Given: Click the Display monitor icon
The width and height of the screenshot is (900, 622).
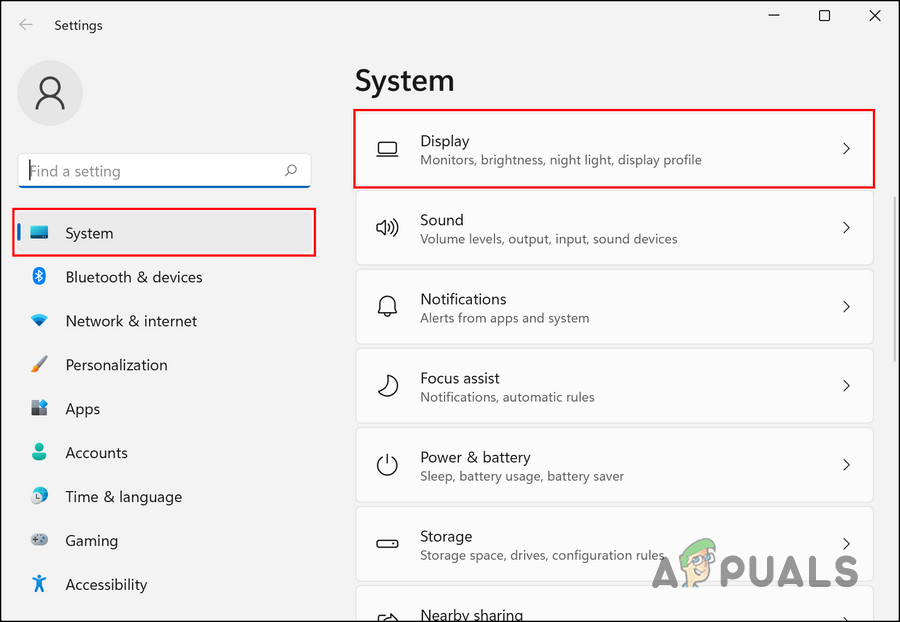Looking at the screenshot, I should coord(388,148).
